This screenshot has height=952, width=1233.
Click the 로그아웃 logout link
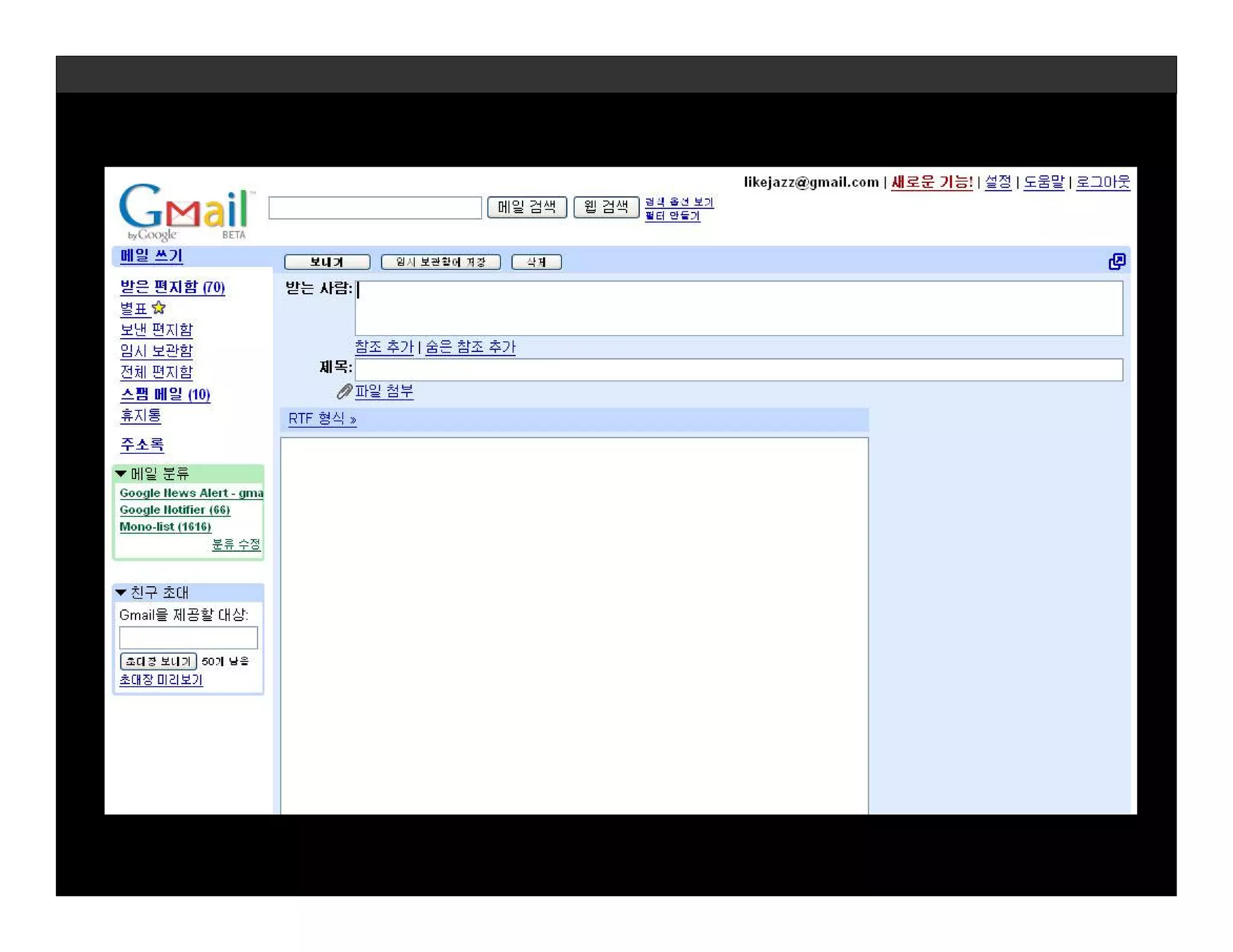pos(1102,182)
